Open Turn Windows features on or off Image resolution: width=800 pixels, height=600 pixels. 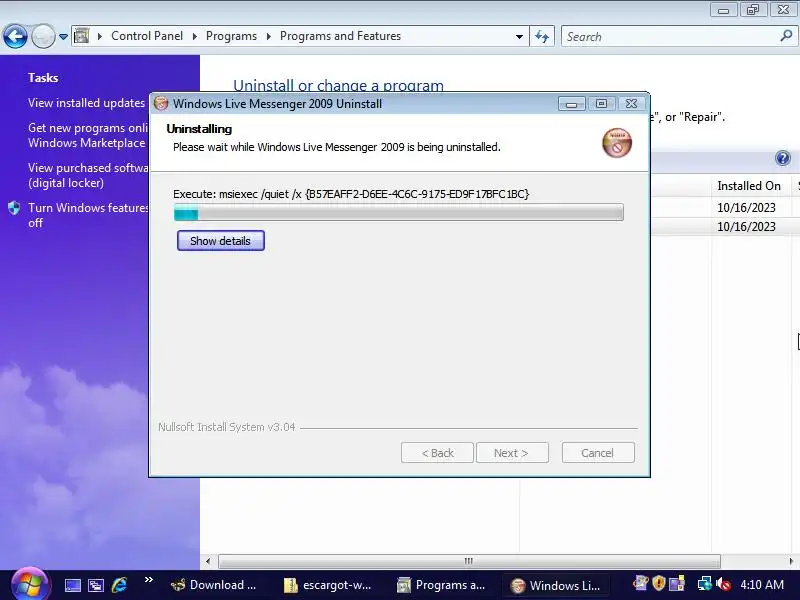point(88,215)
